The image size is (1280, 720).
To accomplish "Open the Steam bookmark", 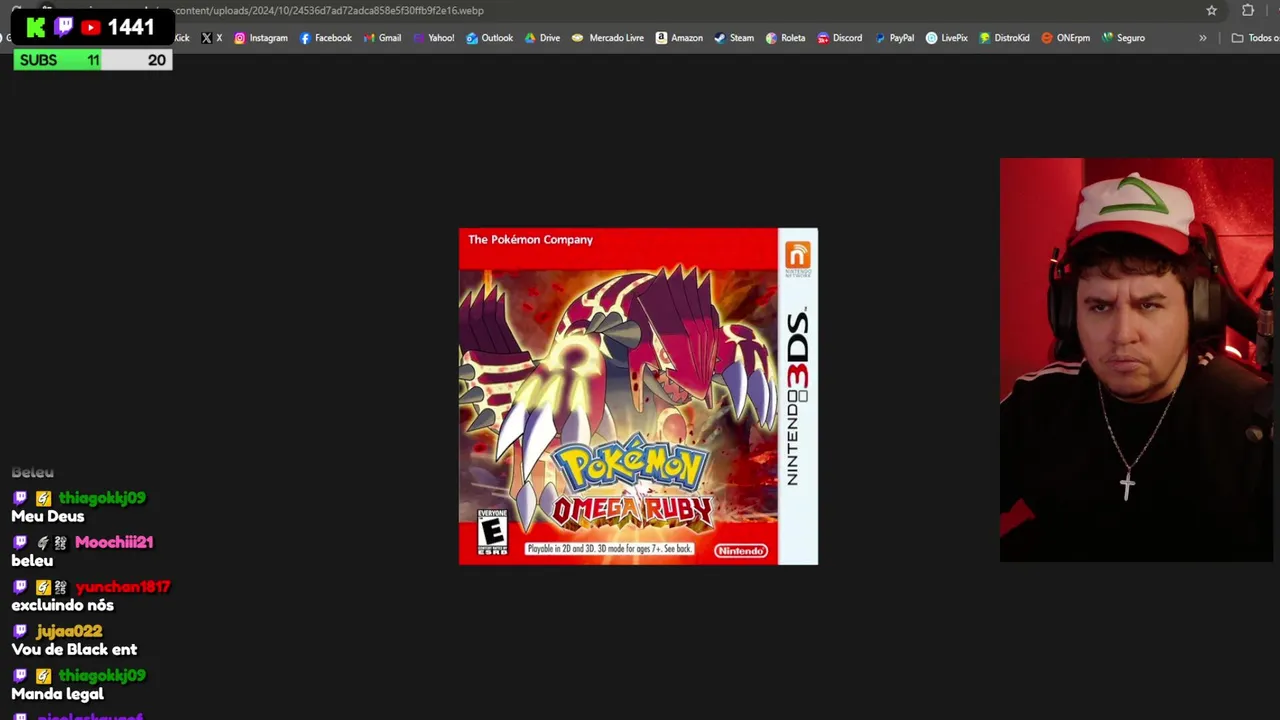I will (734, 38).
